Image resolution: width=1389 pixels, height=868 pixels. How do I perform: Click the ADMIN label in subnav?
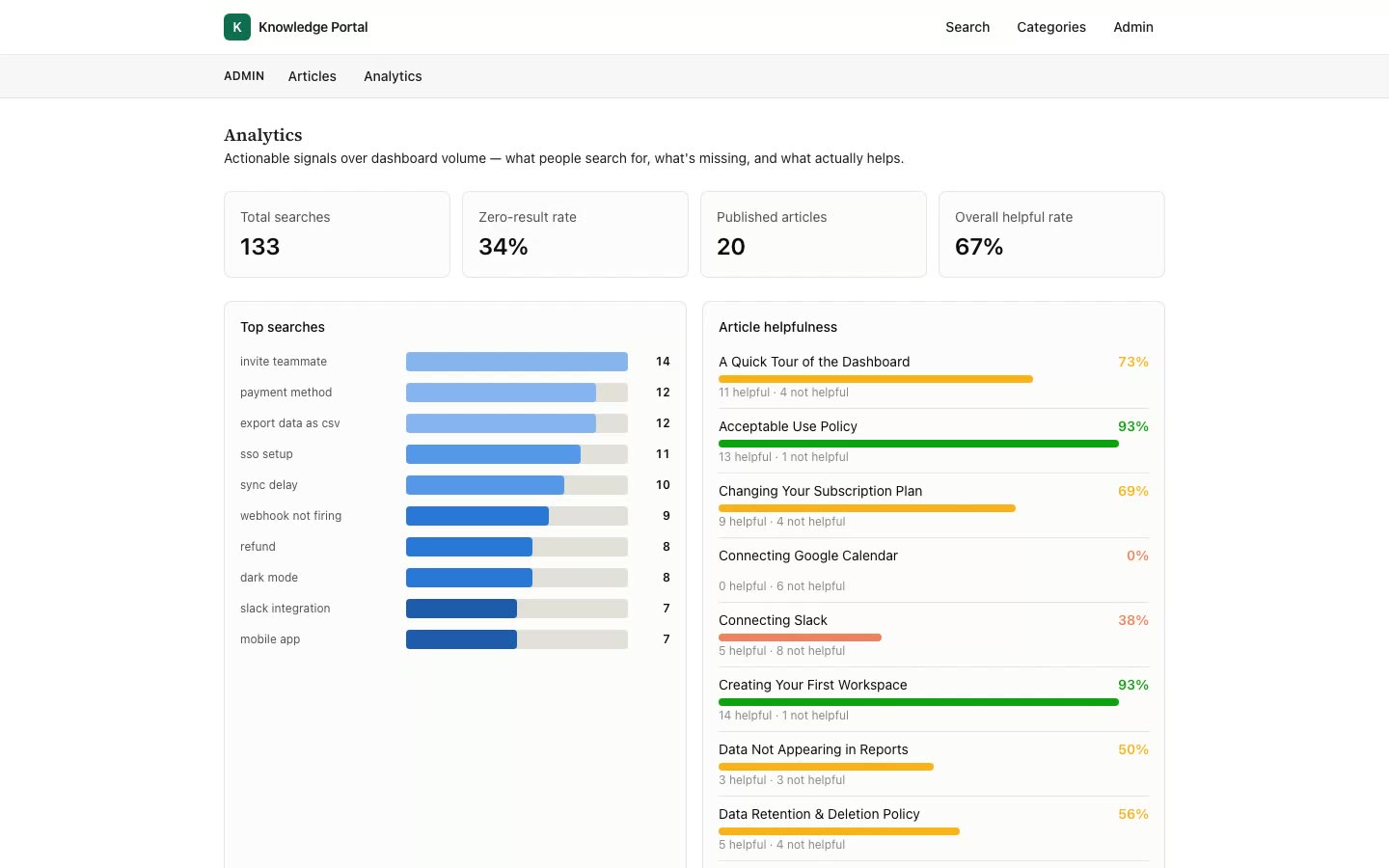pyautogui.click(x=244, y=76)
